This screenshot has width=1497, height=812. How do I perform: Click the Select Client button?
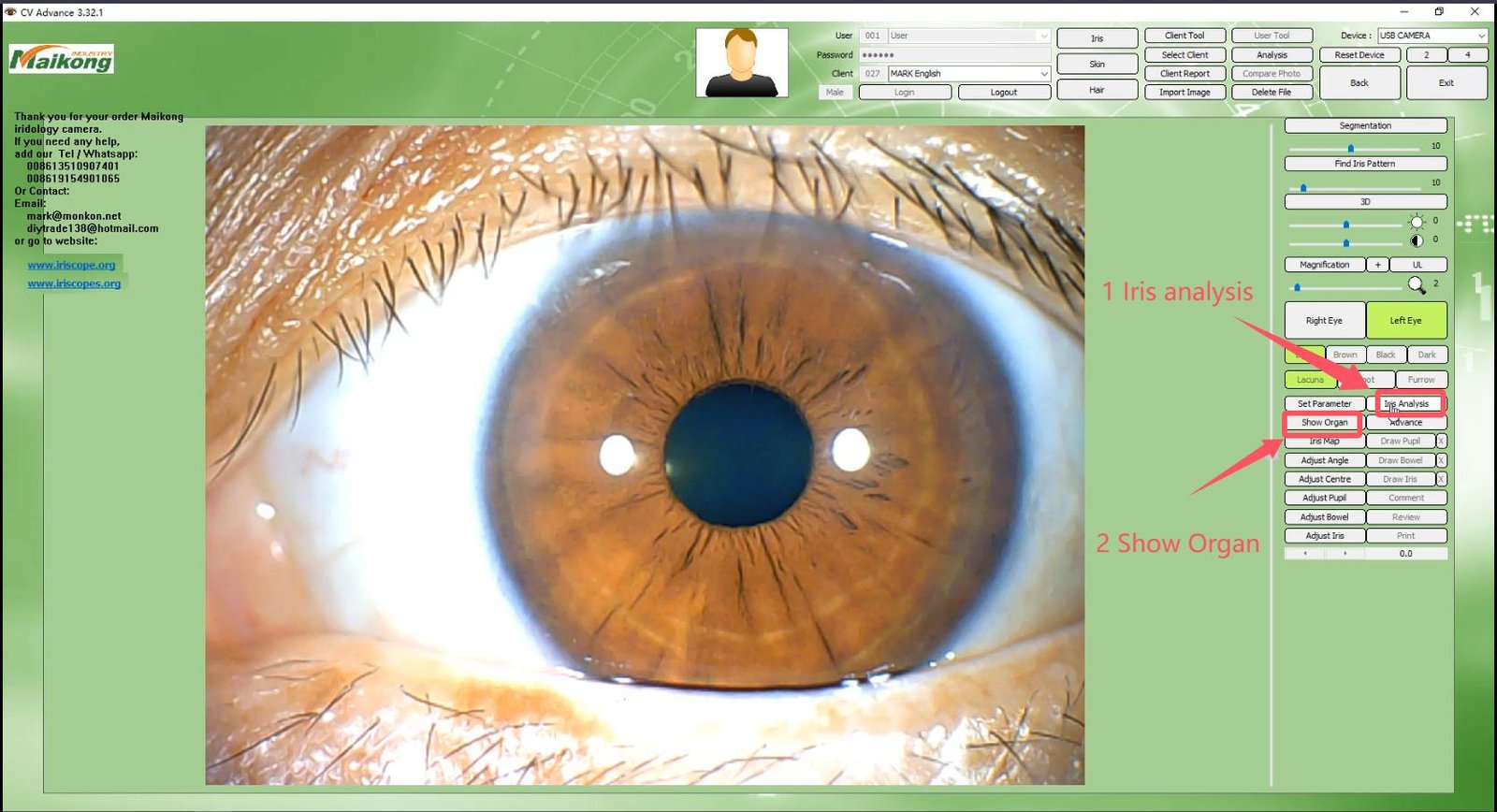click(1185, 55)
